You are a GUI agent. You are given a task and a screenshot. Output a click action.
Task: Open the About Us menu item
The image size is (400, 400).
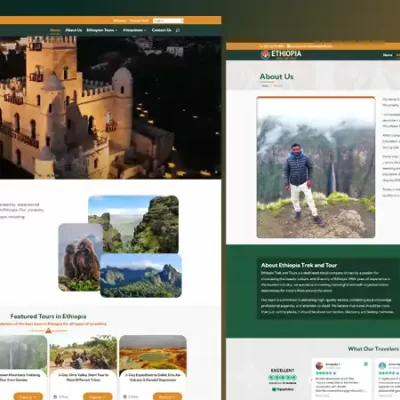(74, 30)
